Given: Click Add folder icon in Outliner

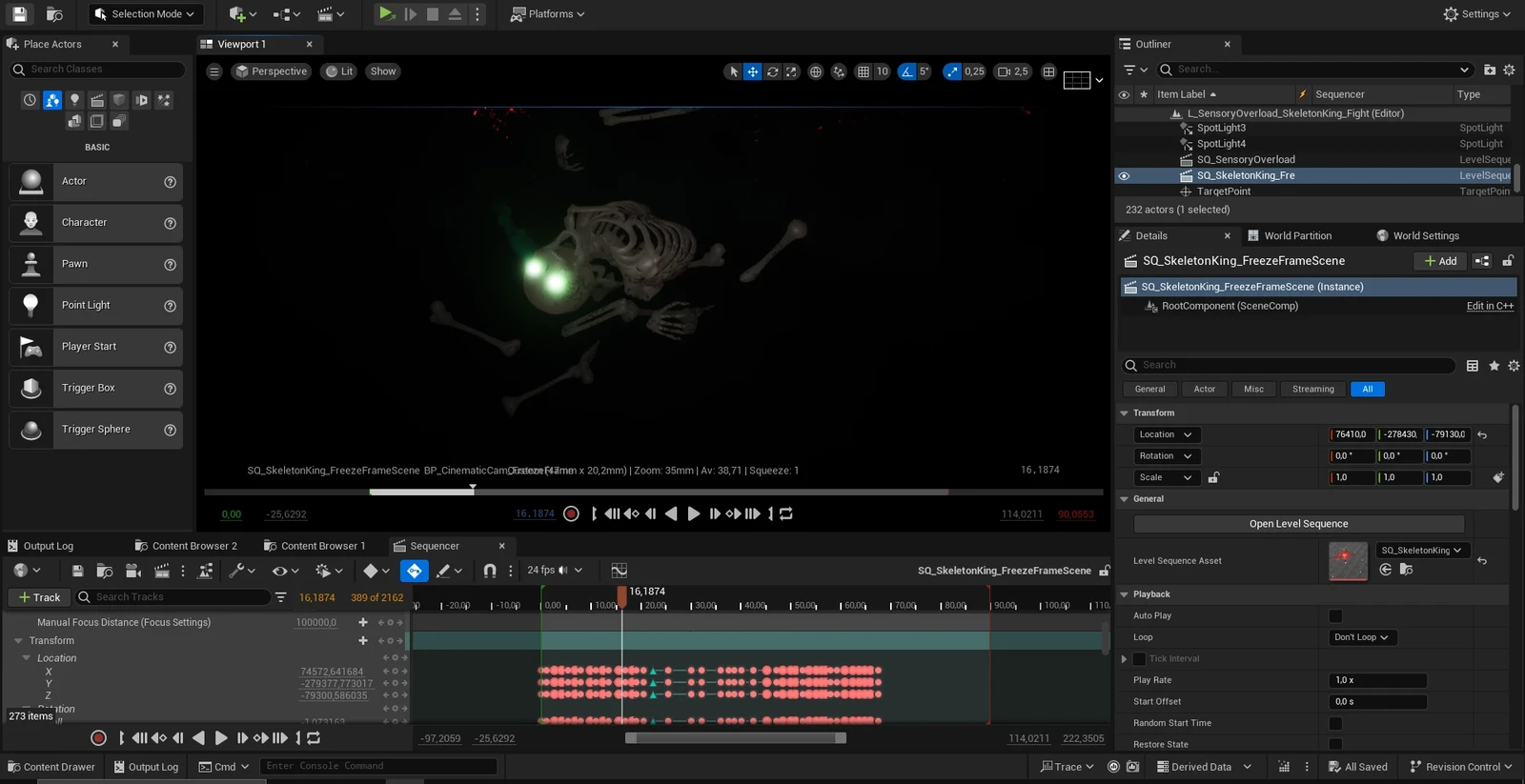Looking at the screenshot, I should 1490,70.
